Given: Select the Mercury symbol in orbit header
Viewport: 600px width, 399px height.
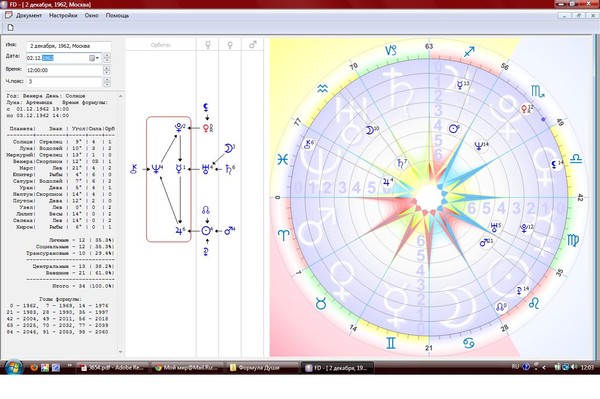Looking at the screenshot, I should [208, 45].
